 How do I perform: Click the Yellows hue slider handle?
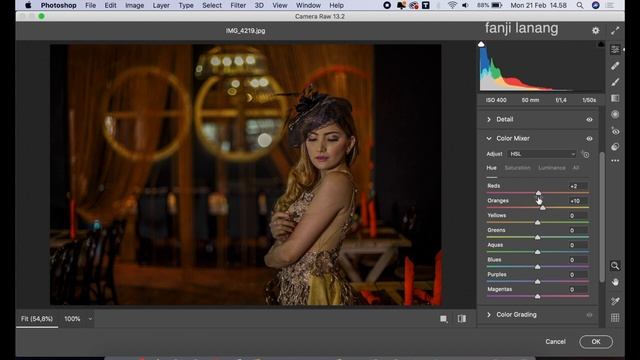click(x=538, y=222)
